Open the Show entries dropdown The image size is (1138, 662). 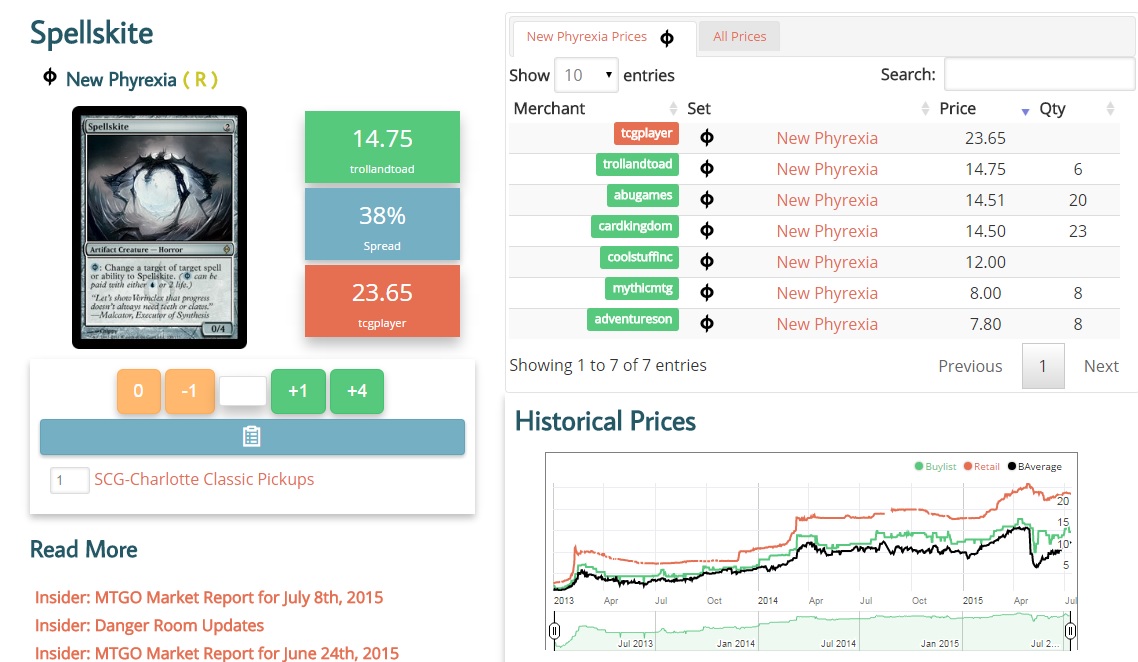pyautogui.click(x=586, y=75)
